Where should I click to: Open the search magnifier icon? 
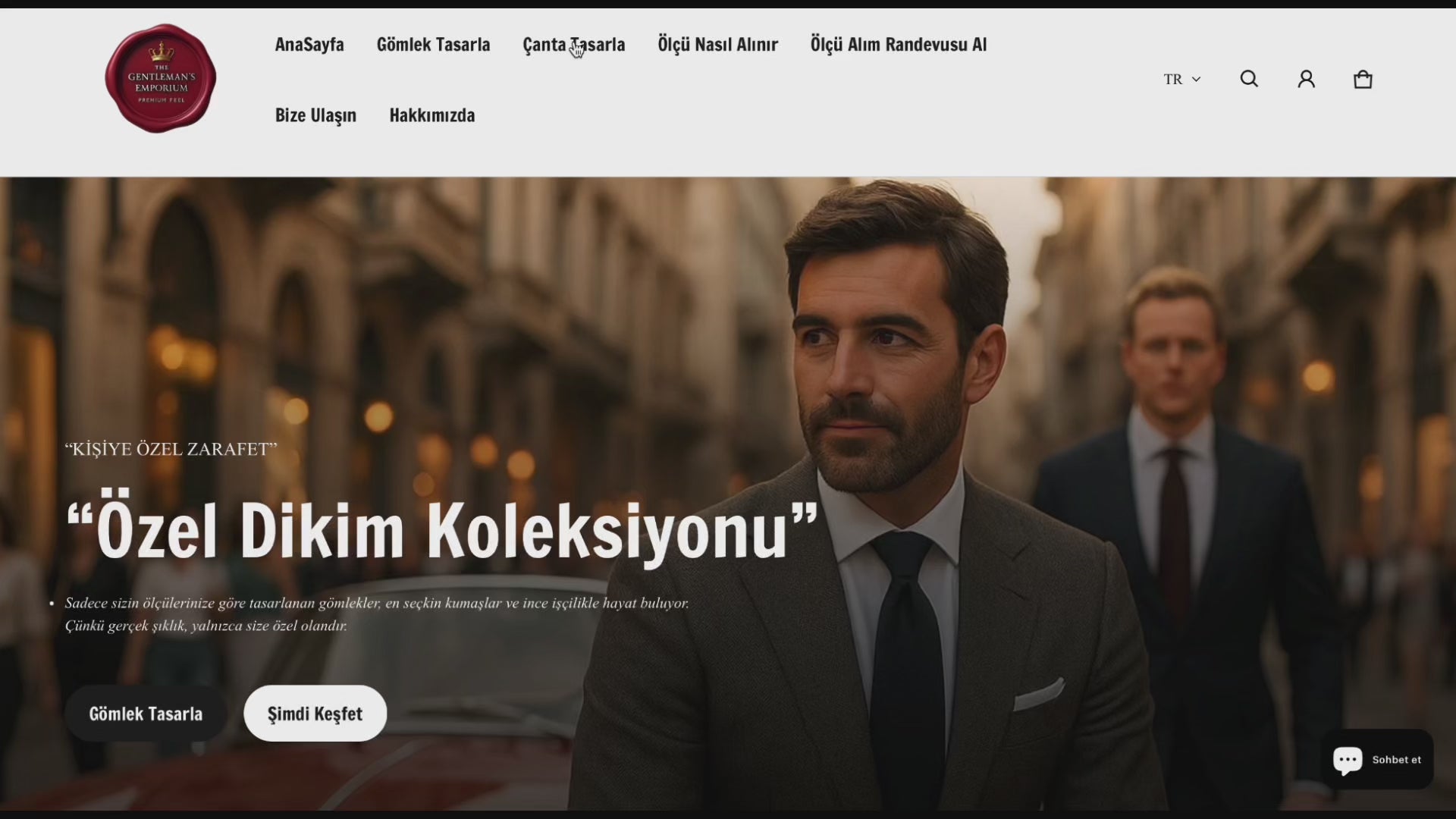[x=1249, y=79]
